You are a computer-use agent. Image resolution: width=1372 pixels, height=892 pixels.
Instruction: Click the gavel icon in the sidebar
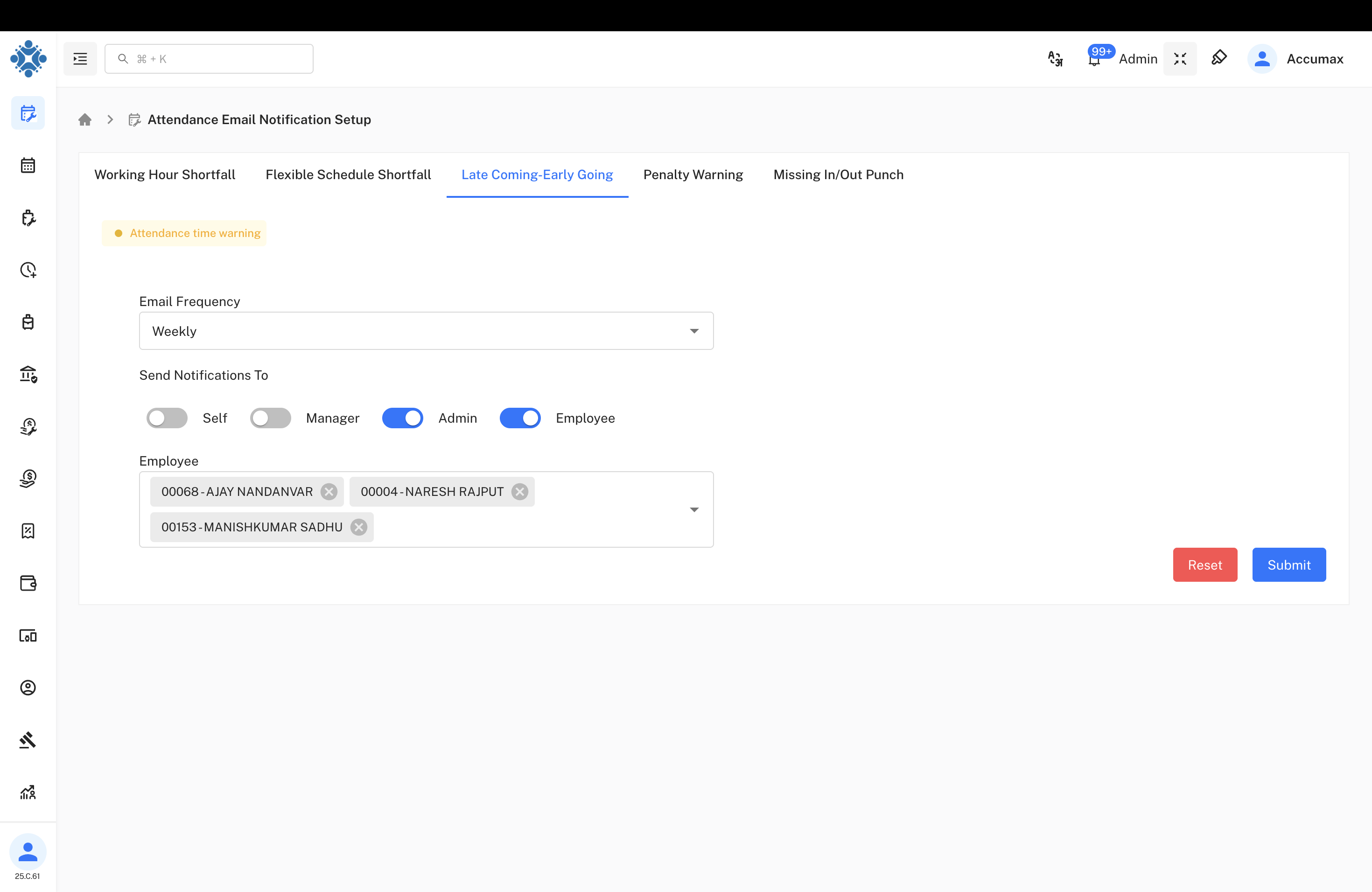point(28,740)
